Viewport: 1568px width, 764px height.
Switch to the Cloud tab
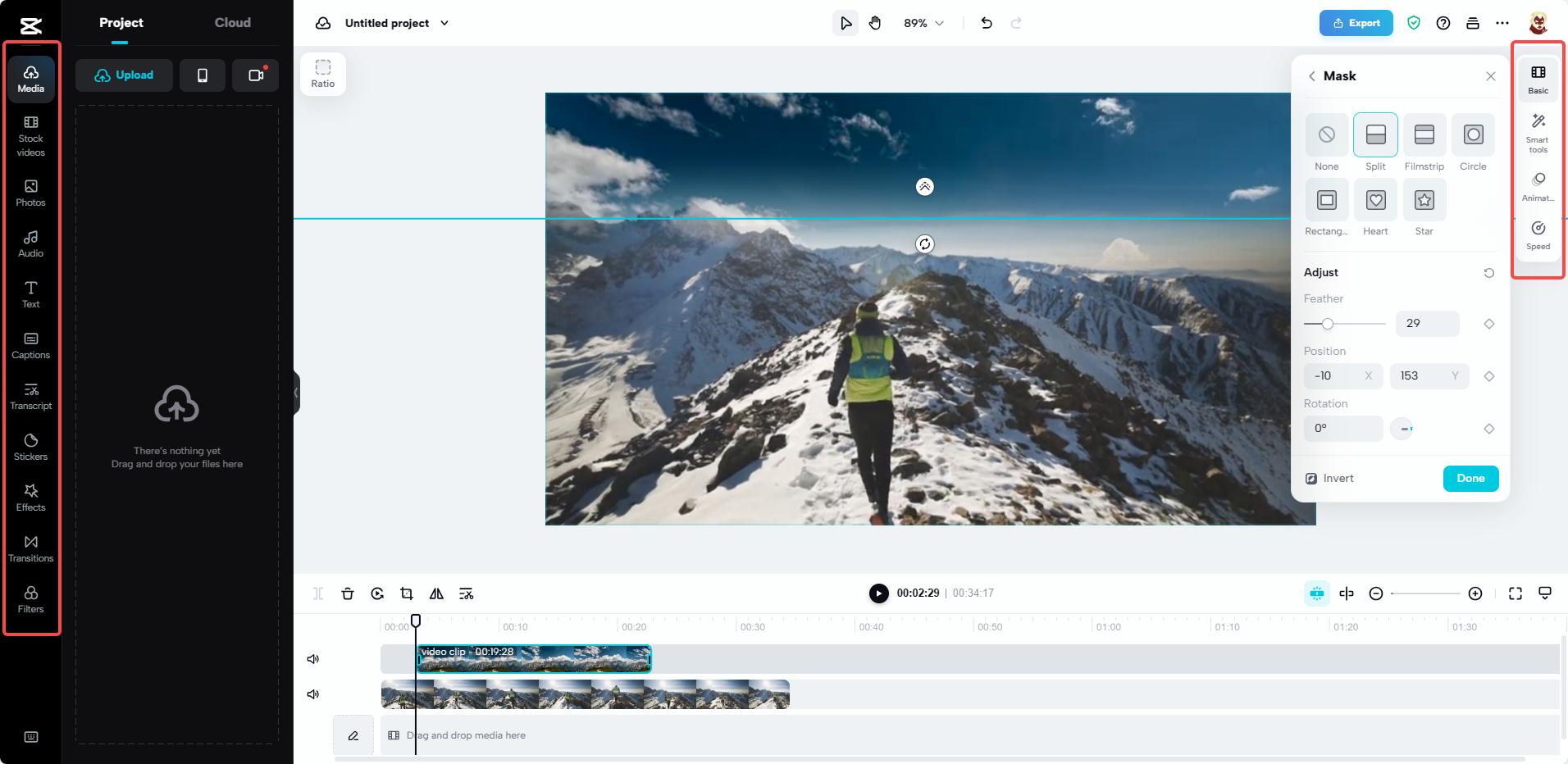click(233, 23)
